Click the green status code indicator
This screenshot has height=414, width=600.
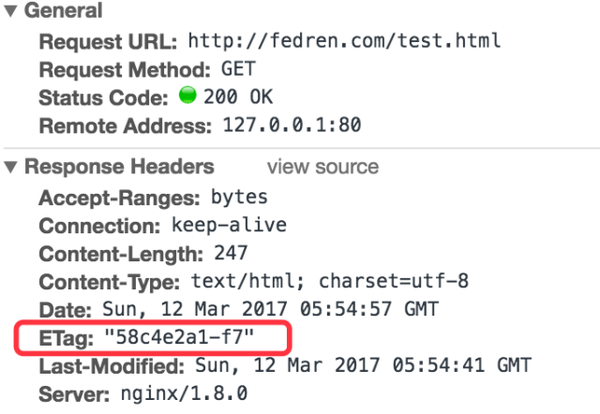188,95
